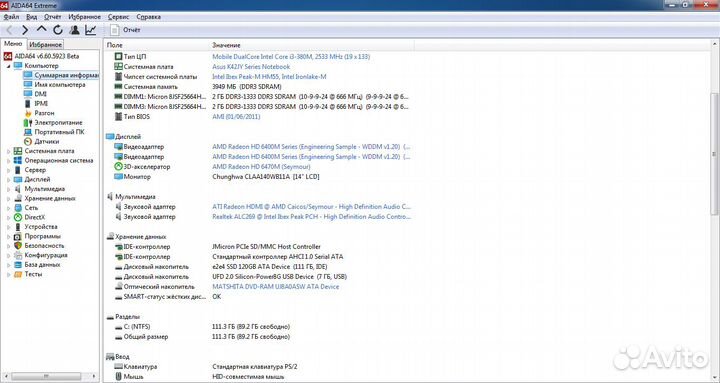This screenshot has width=720, height=383.
Task: Refresh the report with the Refresh icon
Action: (x=58, y=30)
